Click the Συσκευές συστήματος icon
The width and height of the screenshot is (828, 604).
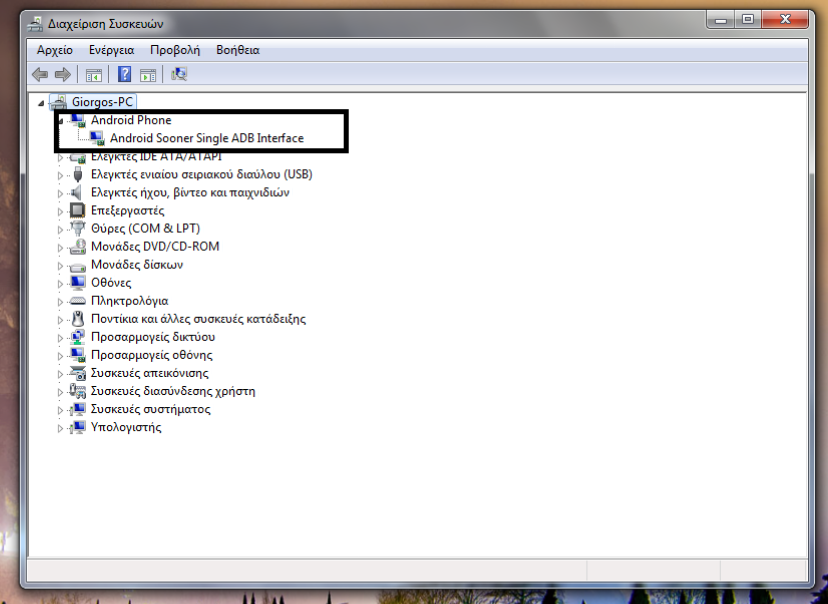[78, 409]
